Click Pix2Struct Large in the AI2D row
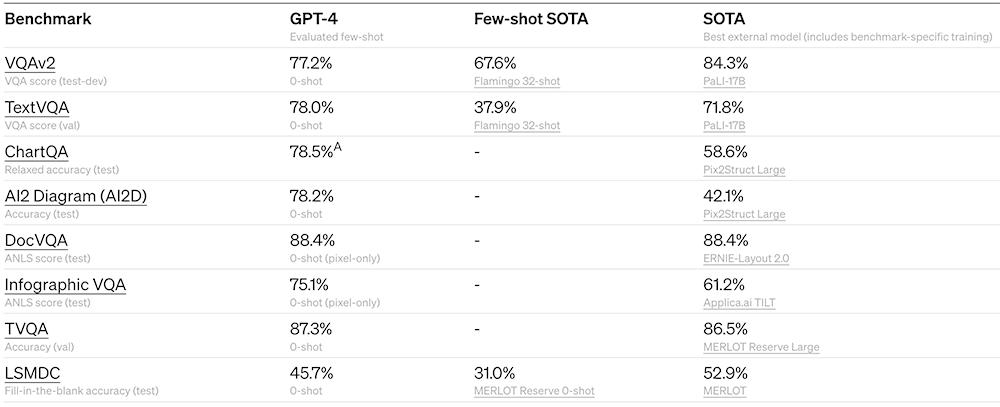Viewport: 1000px width, 407px height. tap(744, 214)
